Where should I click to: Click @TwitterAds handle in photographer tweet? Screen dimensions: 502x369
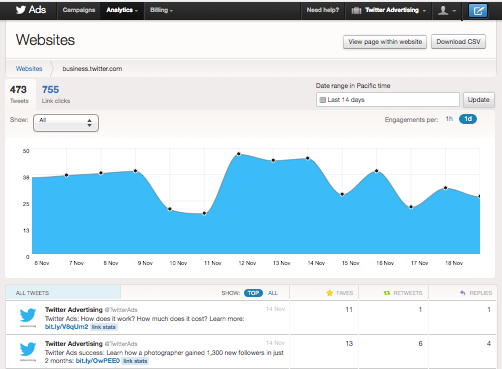click(x=121, y=344)
